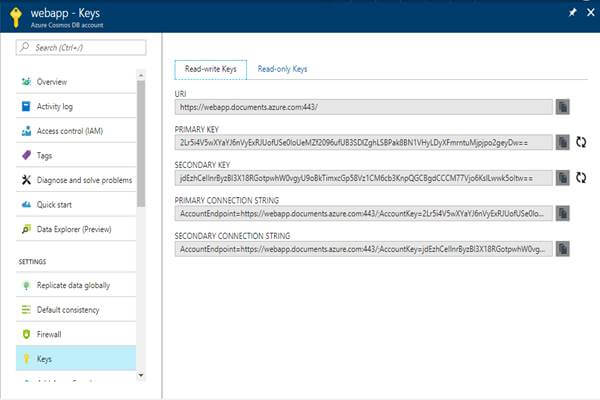Click the sidebar scrollbar thumb
This screenshot has height=400, width=600.
tap(141, 144)
